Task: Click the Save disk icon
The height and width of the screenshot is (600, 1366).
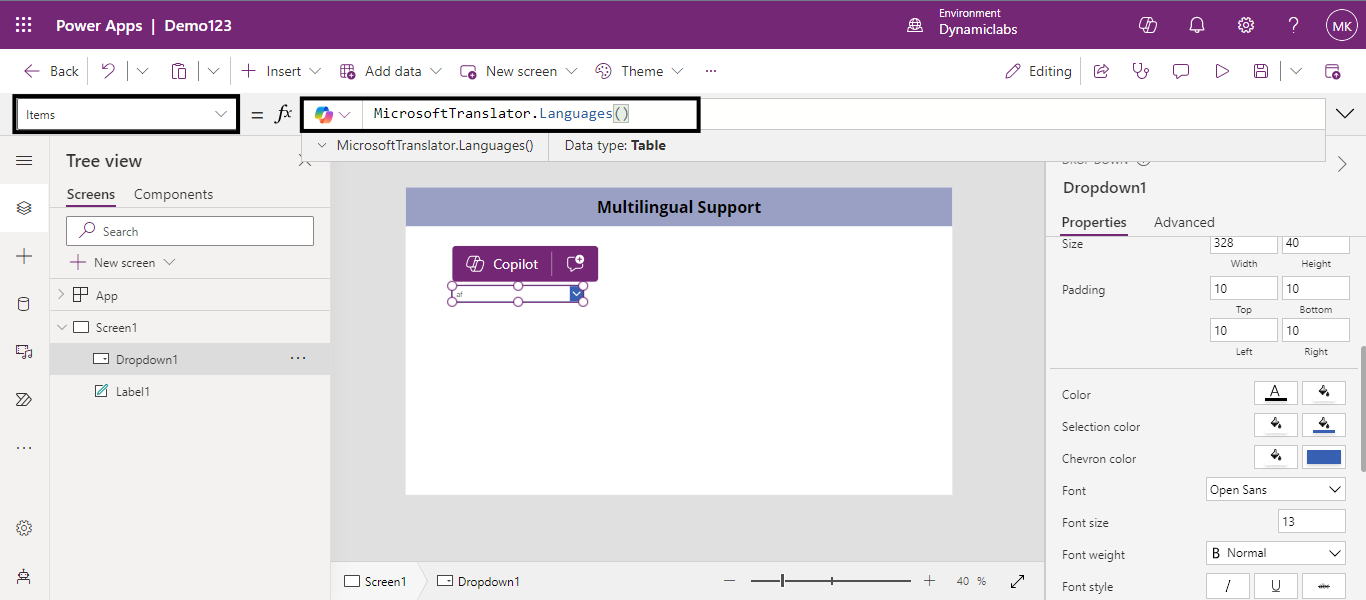Action: (x=1261, y=71)
